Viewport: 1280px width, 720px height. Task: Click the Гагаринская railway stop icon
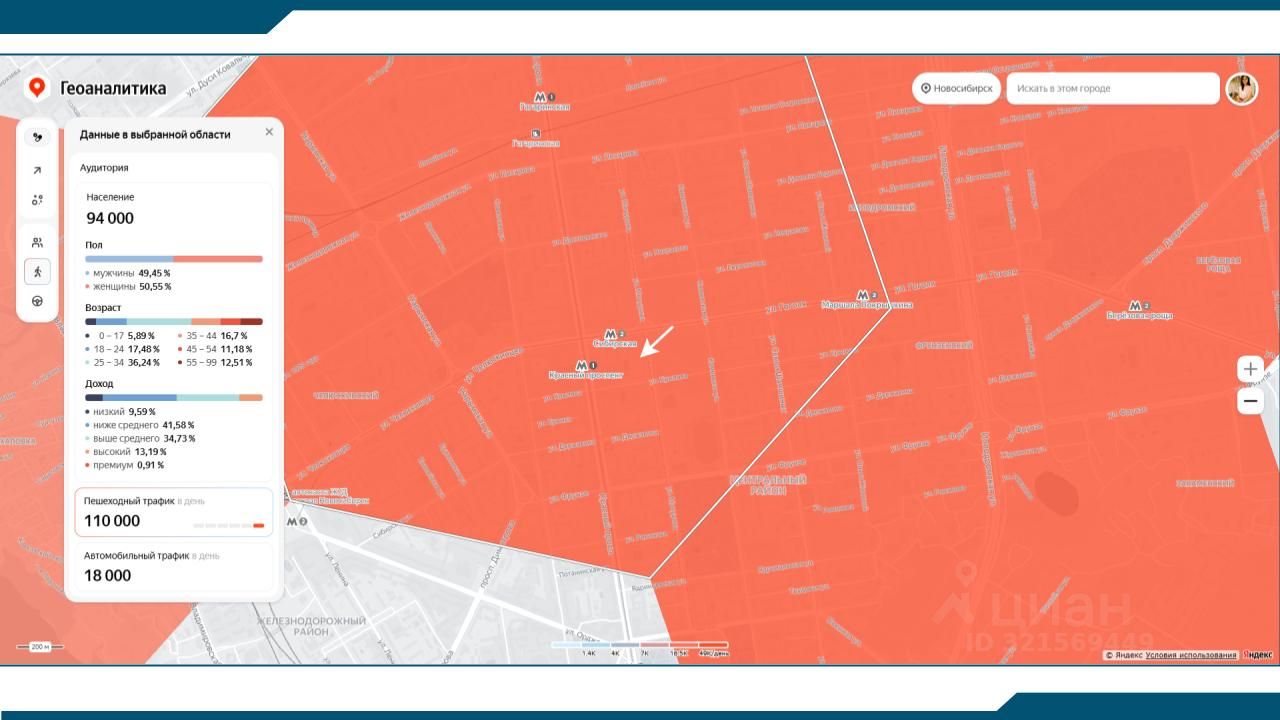pos(536,133)
